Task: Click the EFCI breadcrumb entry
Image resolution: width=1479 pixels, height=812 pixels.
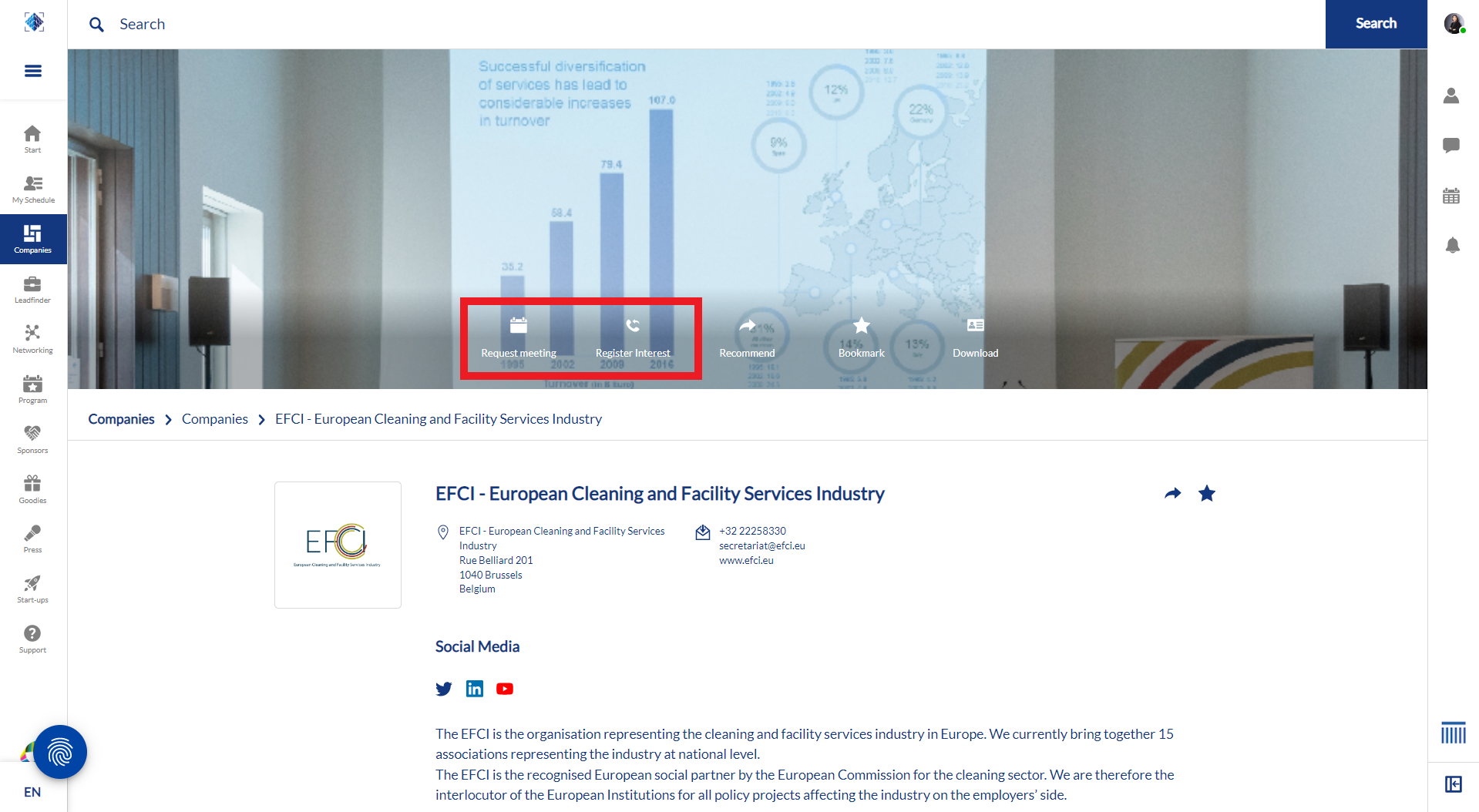Action: pos(439,419)
